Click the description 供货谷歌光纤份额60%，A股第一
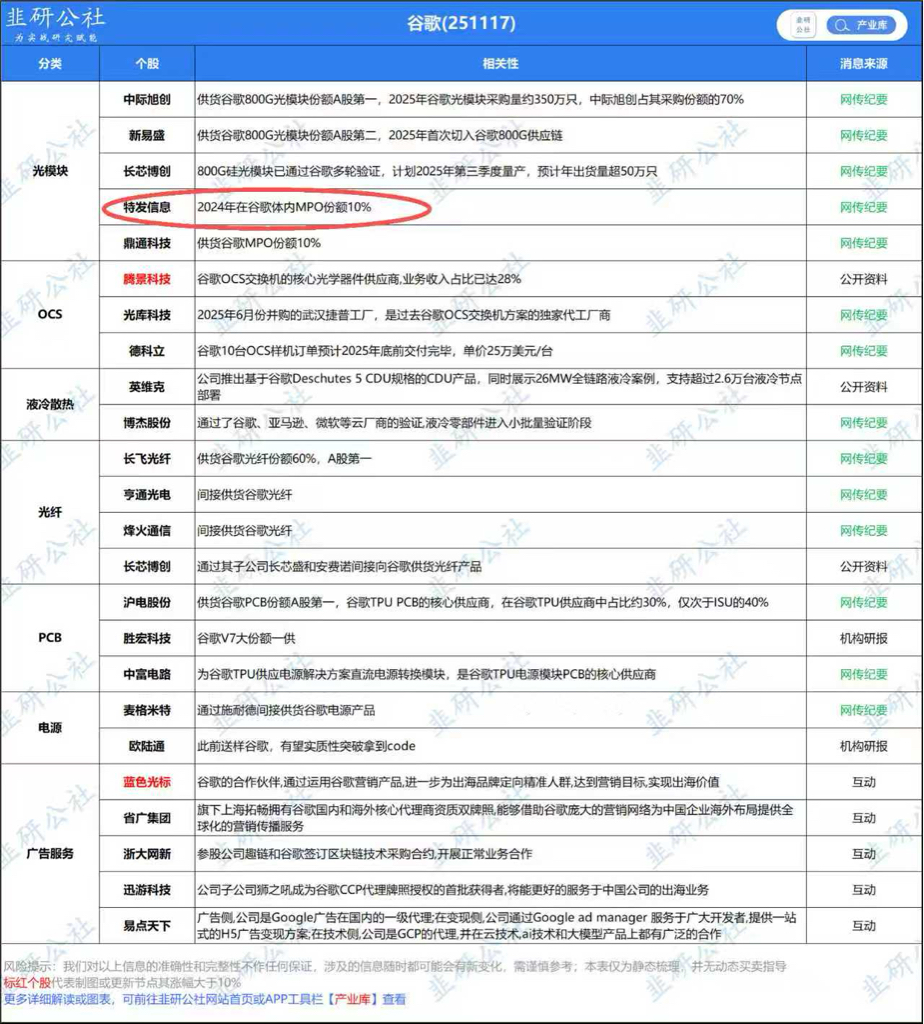 point(284,458)
